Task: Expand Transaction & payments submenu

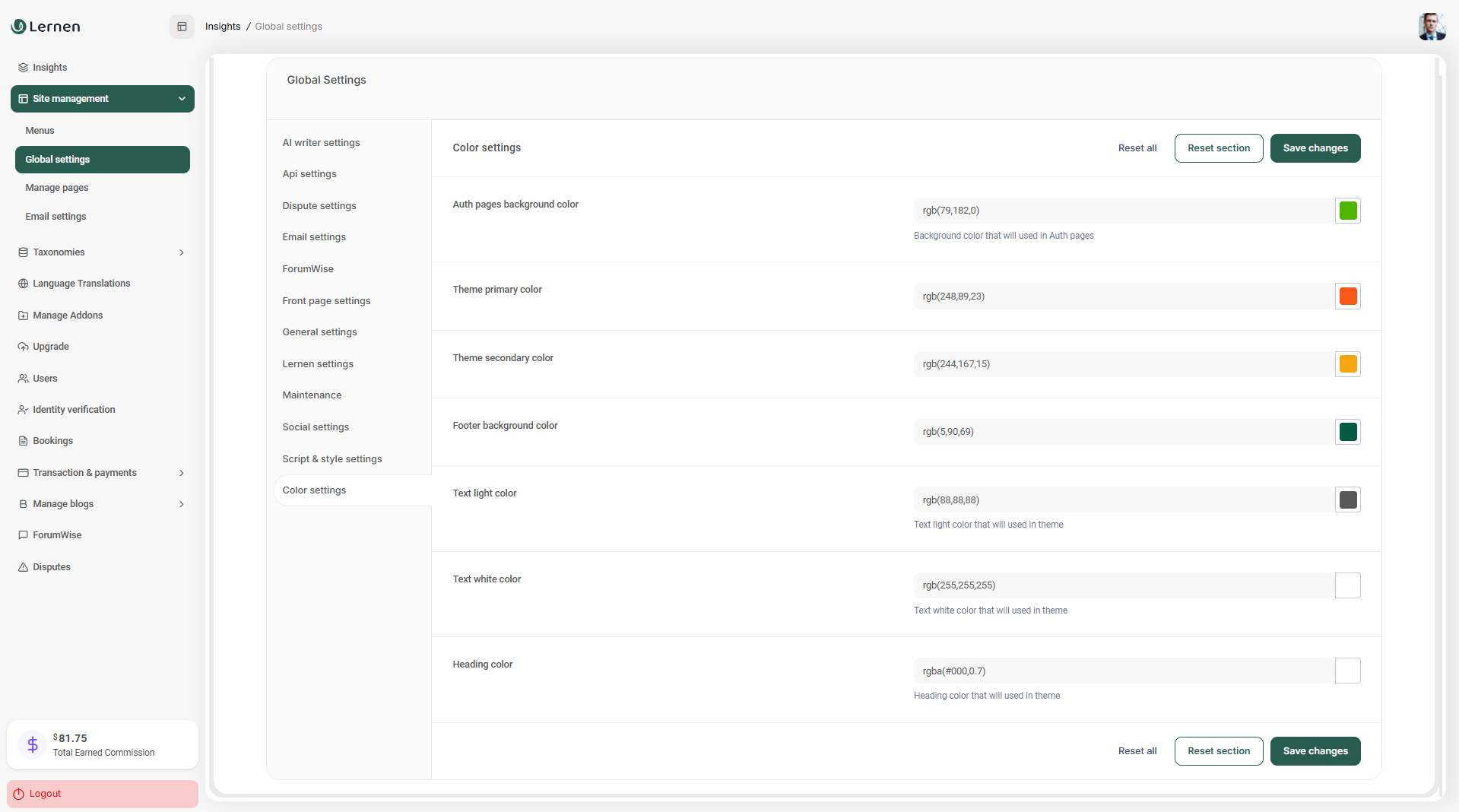Action: pos(182,473)
